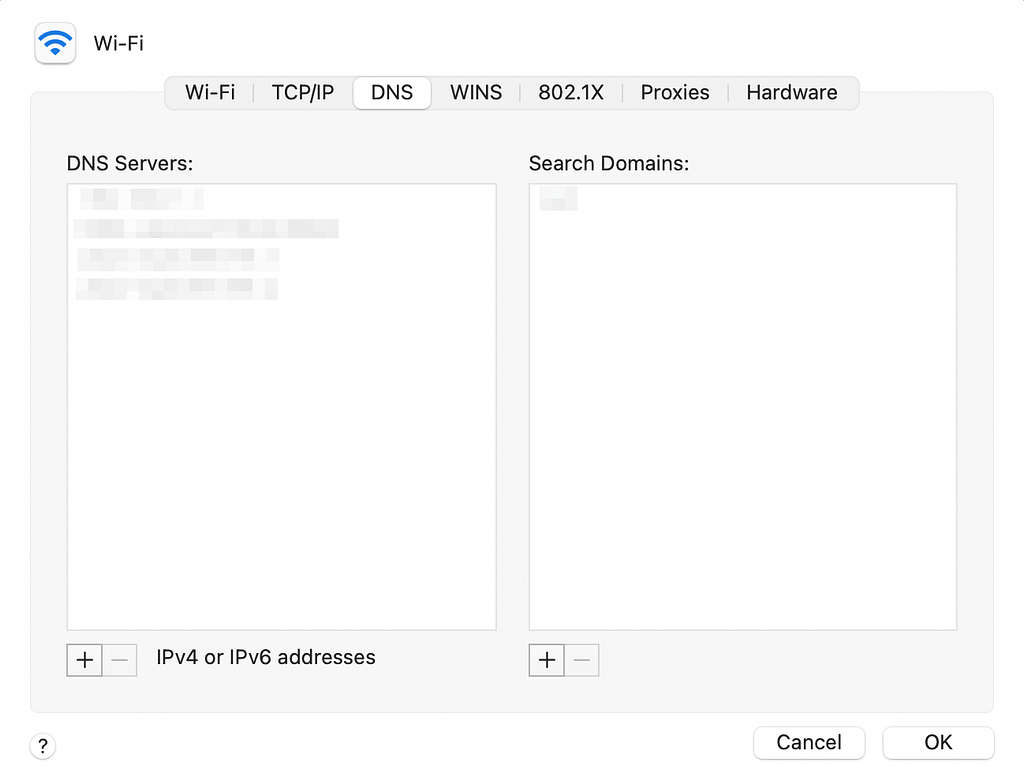
Task: Select the DNS tab
Action: (392, 93)
